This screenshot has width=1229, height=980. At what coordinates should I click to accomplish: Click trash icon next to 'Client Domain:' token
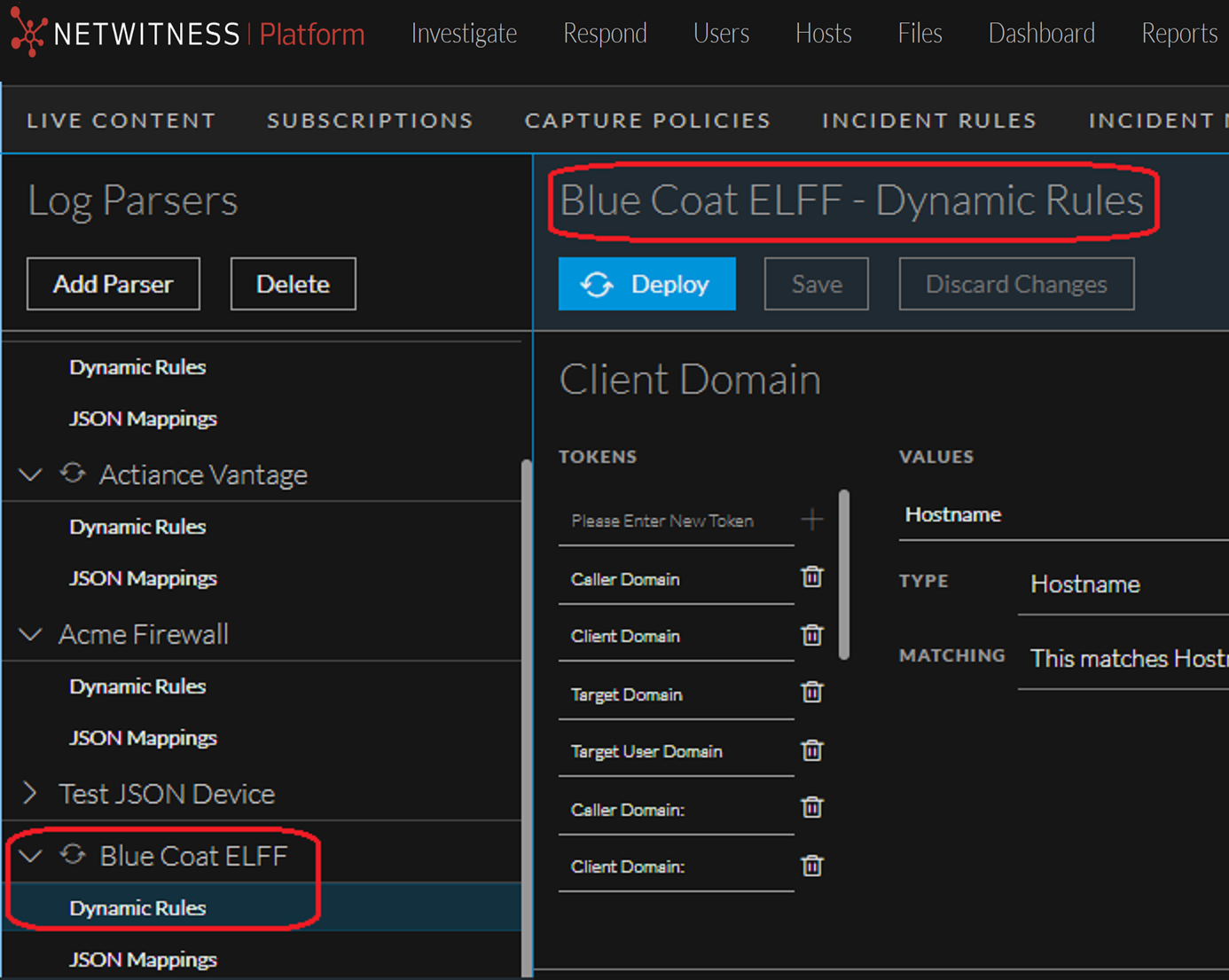point(811,866)
